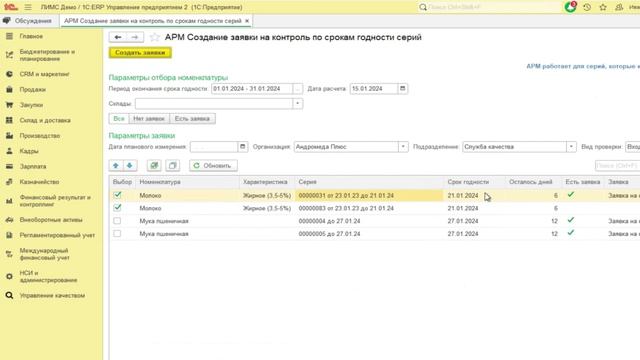Screen dimensions: 640x360
Task: Select the Все filter toggle
Action: point(119,118)
